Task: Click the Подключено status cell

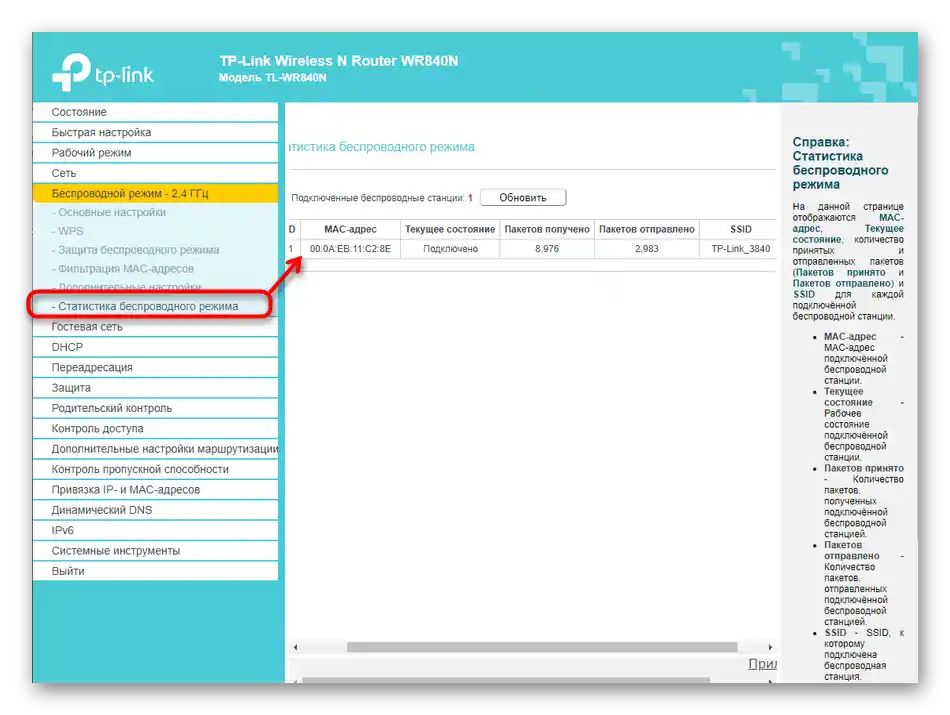Action: click(x=450, y=248)
